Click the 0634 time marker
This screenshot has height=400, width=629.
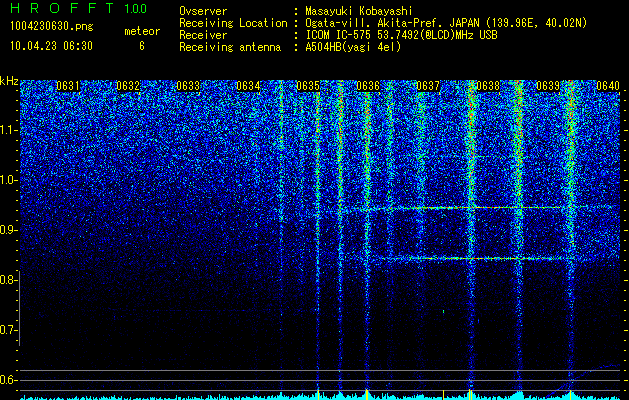coord(248,86)
